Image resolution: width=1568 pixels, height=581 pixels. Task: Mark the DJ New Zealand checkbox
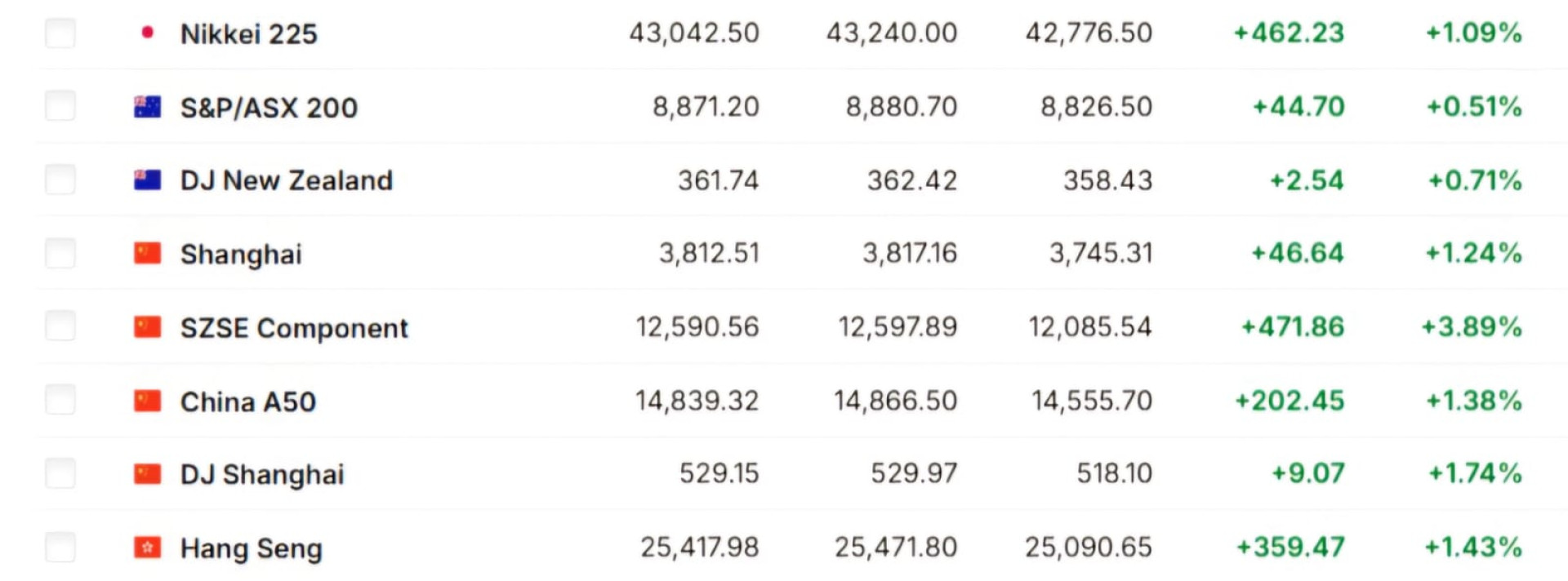click(x=60, y=180)
